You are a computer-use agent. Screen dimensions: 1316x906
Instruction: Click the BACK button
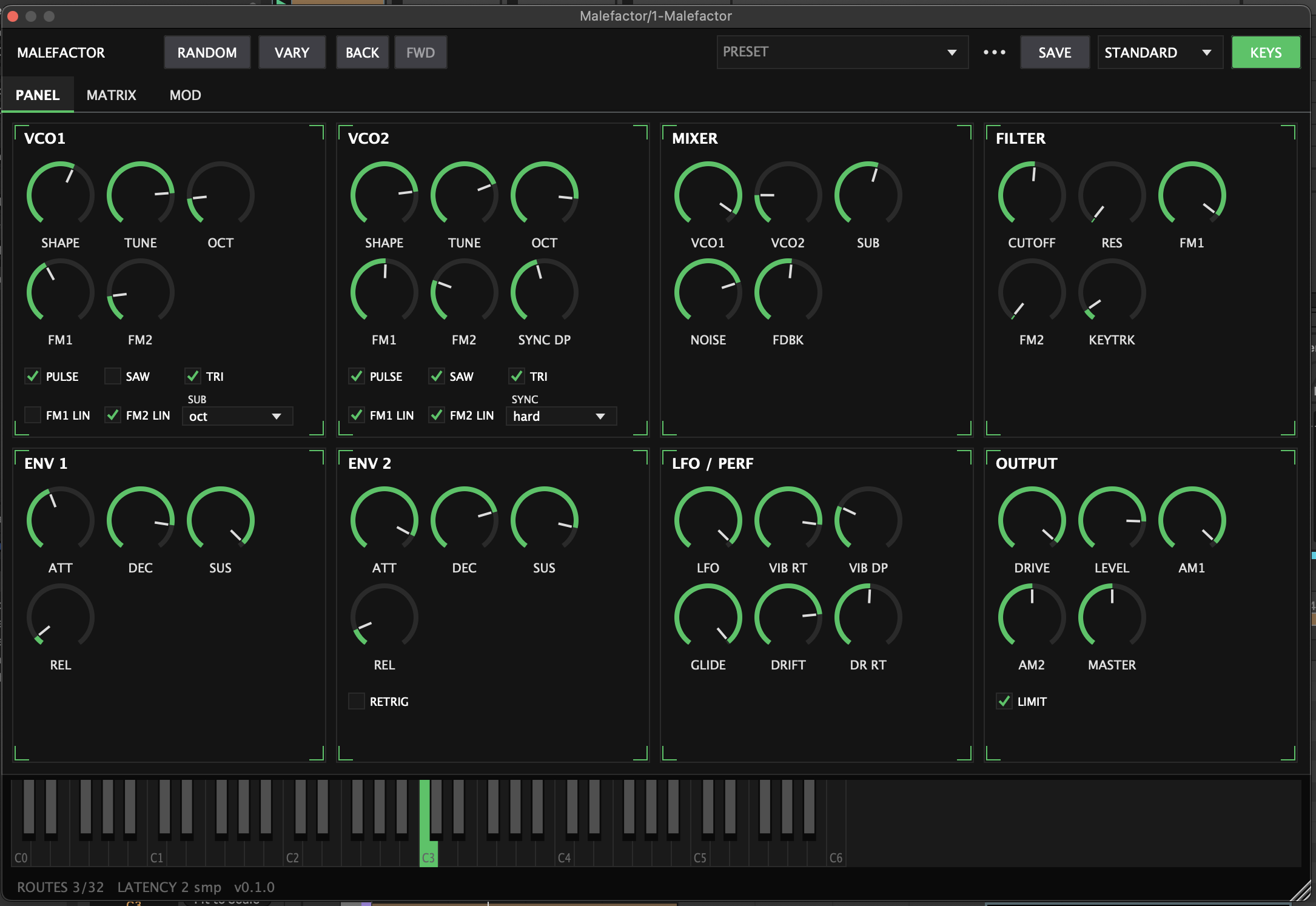click(x=363, y=52)
